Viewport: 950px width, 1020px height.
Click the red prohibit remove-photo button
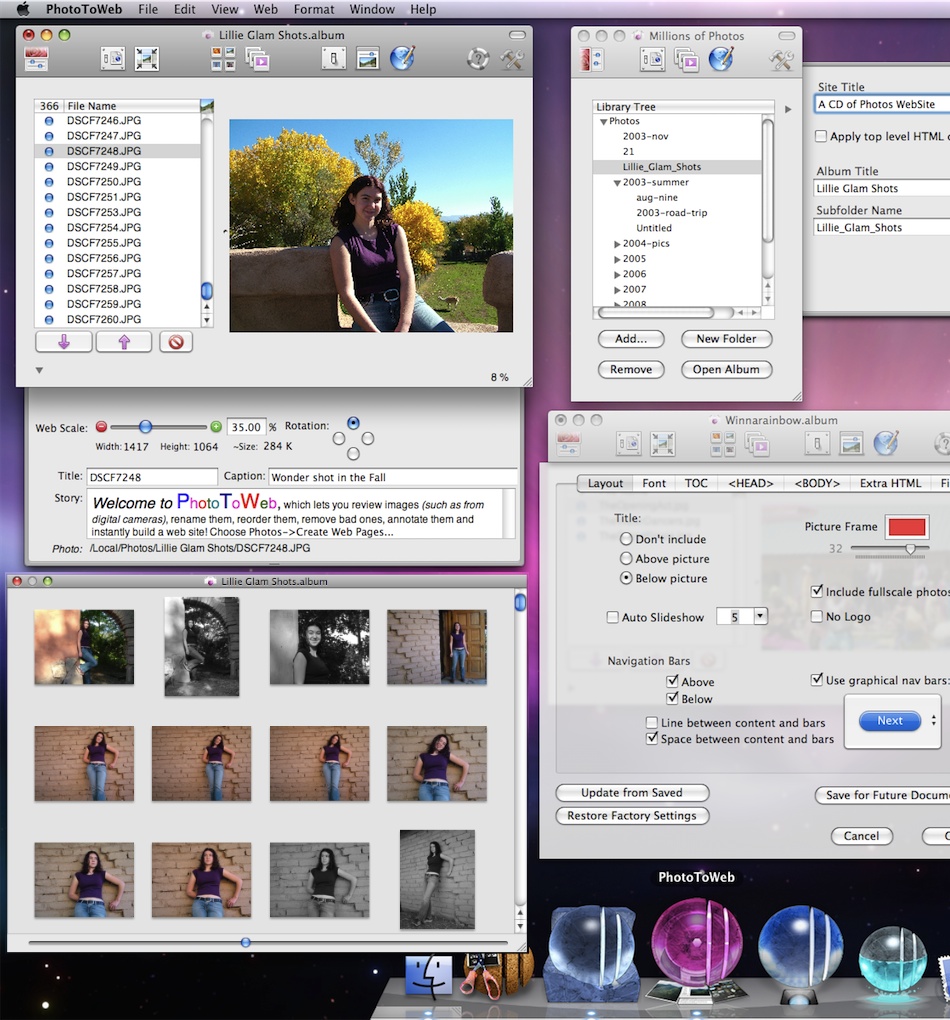[x=176, y=342]
